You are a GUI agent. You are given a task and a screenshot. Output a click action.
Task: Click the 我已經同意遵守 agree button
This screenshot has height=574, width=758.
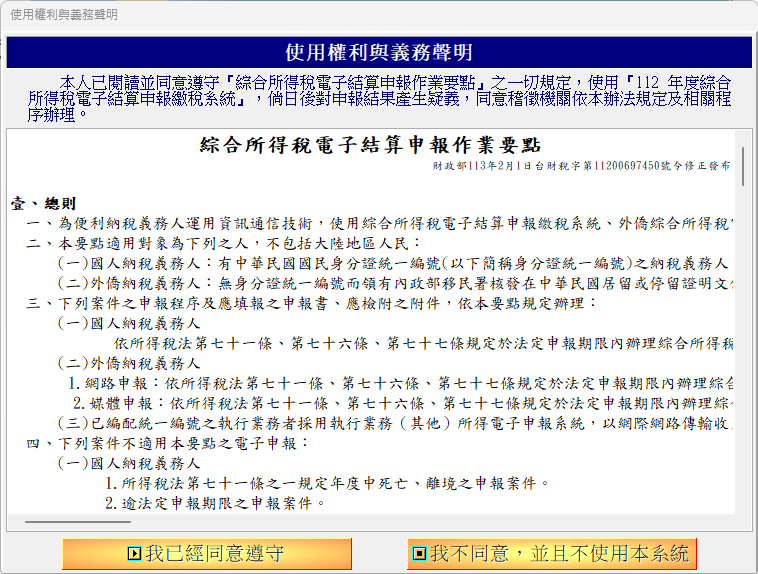[x=206, y=553]
